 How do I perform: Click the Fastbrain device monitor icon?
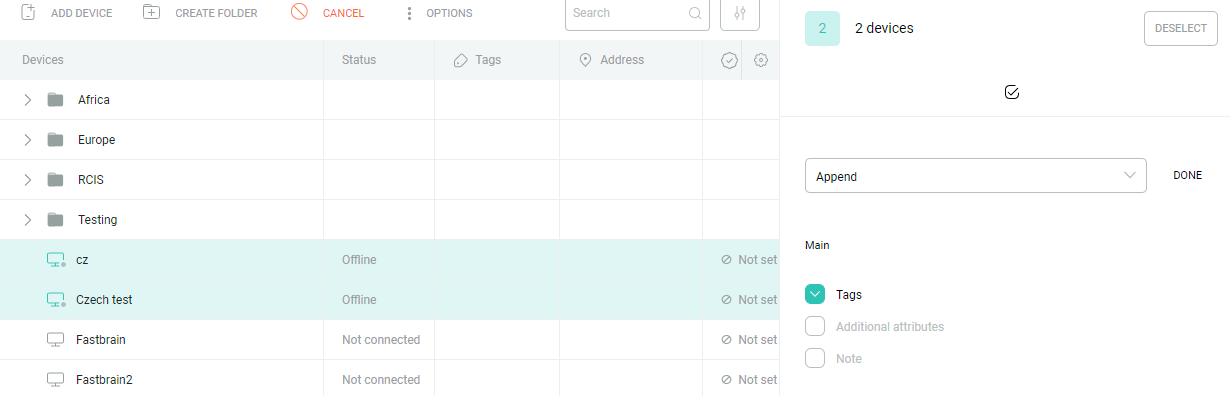[x=56, y=340]
